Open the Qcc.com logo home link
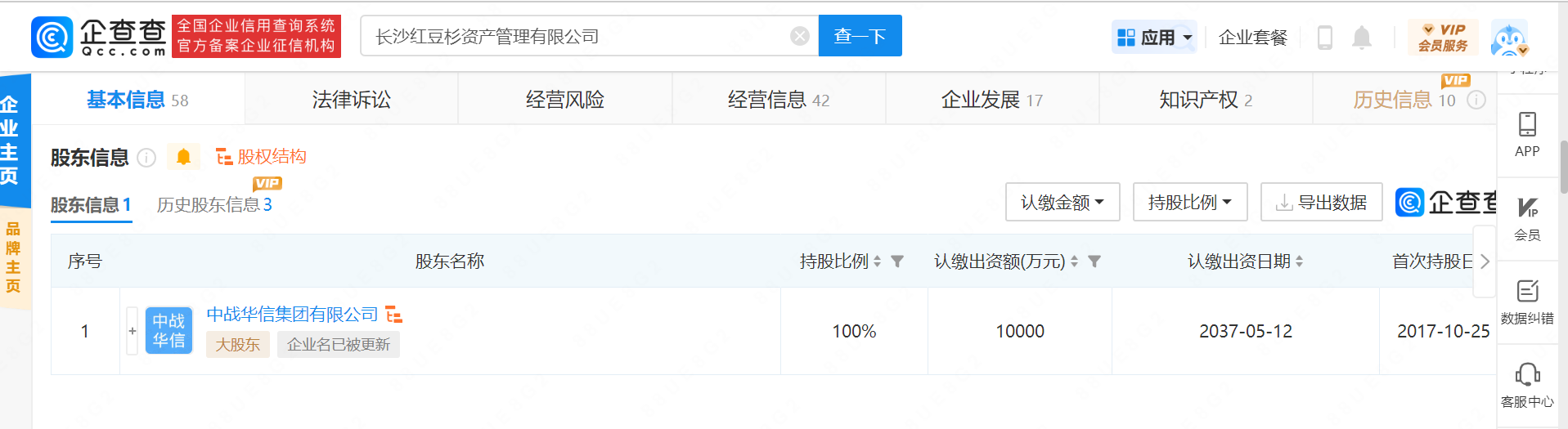This screenshot has width=1568, height=429. 99,37
